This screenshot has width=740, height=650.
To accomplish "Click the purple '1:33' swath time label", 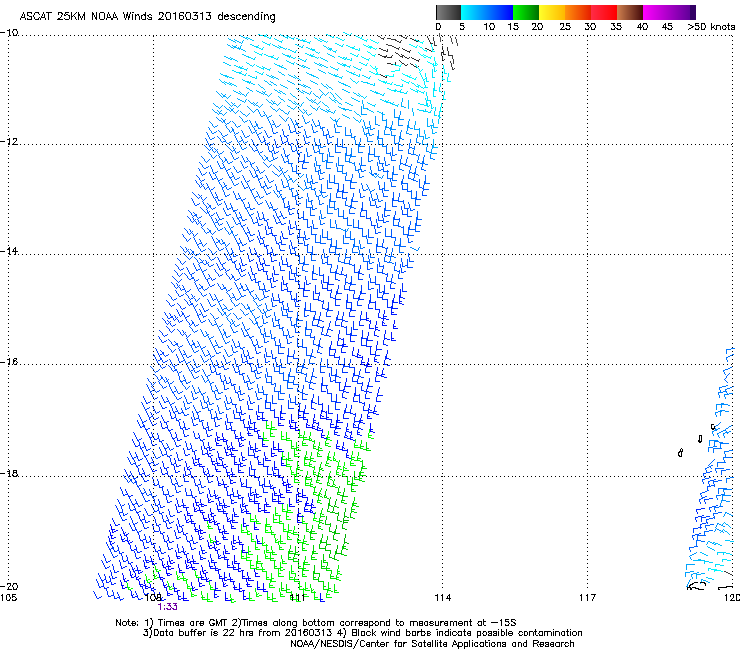I will coord(168,607).
